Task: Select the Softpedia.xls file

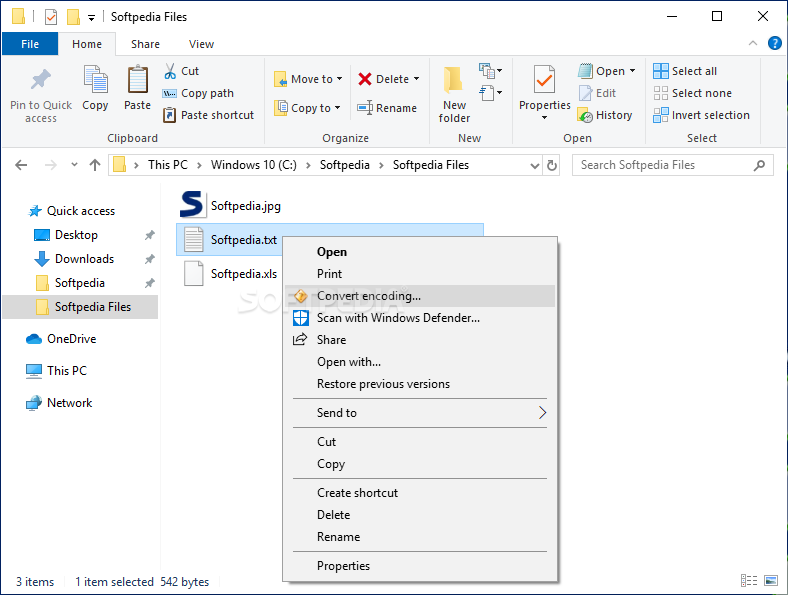Action: tap(231, 274)
